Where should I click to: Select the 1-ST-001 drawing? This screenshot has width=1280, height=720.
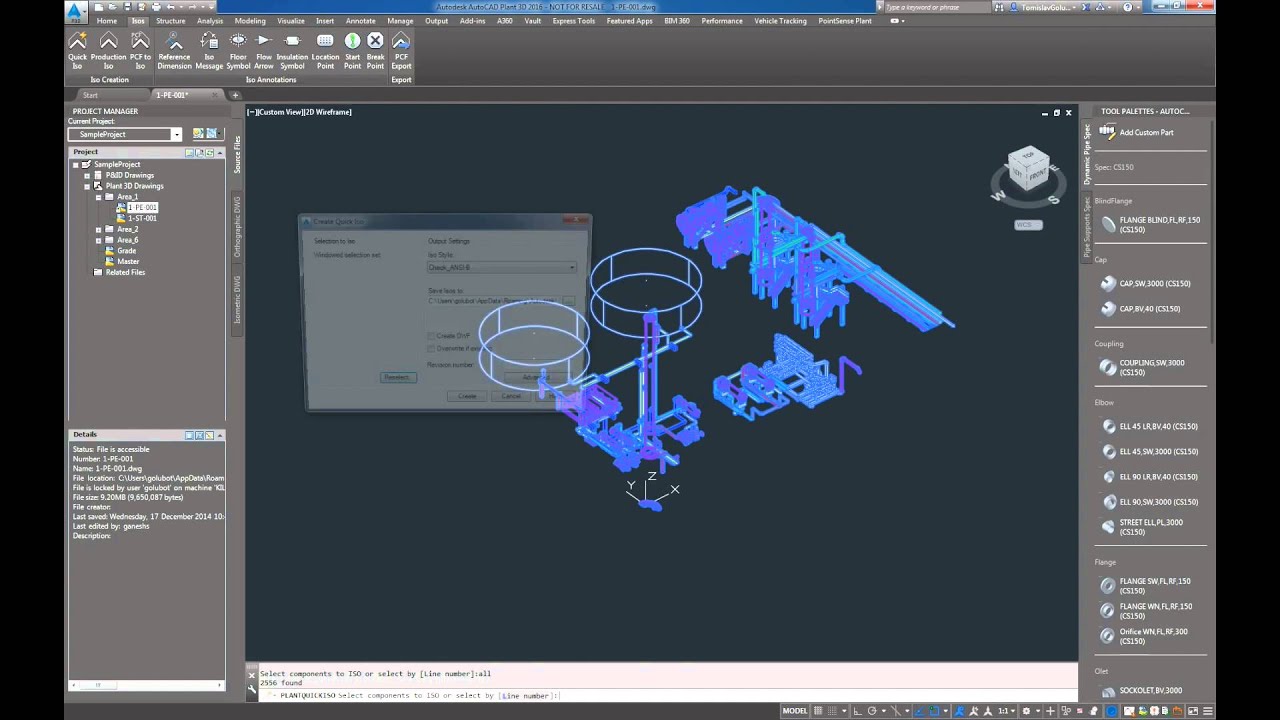[142, 218]
